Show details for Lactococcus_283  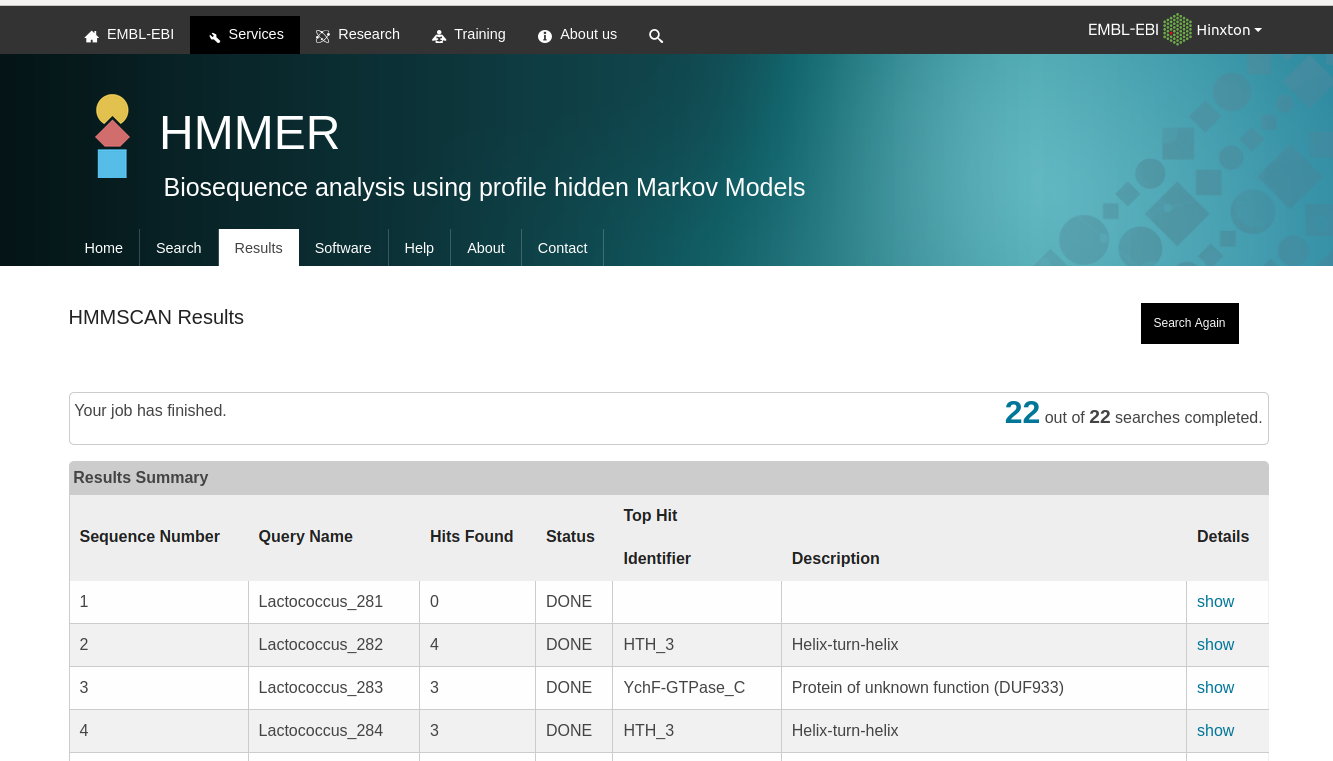[x=1215, y=688]
